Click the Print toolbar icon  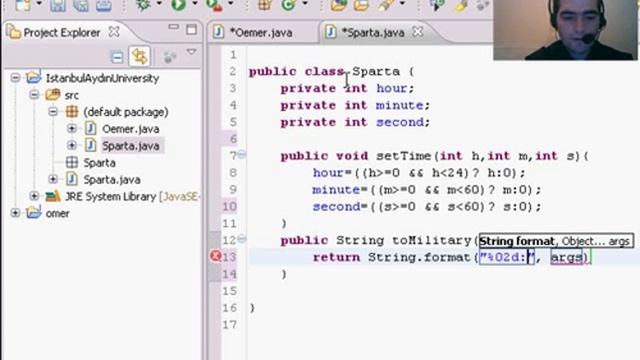[104, 5]
